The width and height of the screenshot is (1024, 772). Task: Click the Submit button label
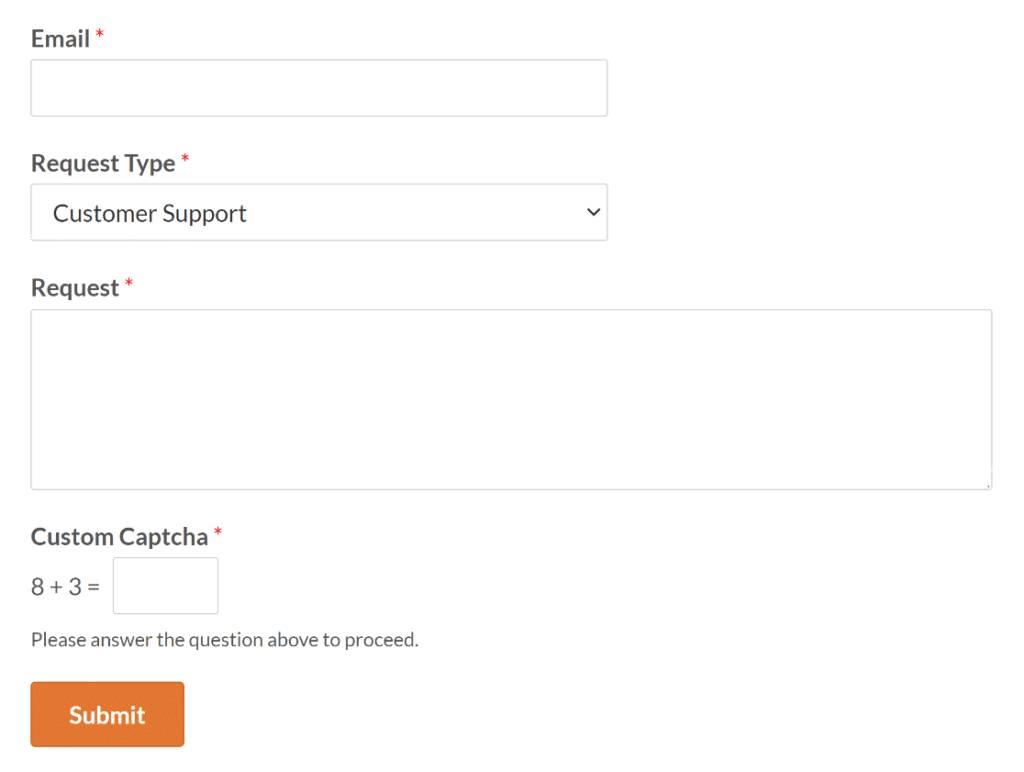click(106, 714)
